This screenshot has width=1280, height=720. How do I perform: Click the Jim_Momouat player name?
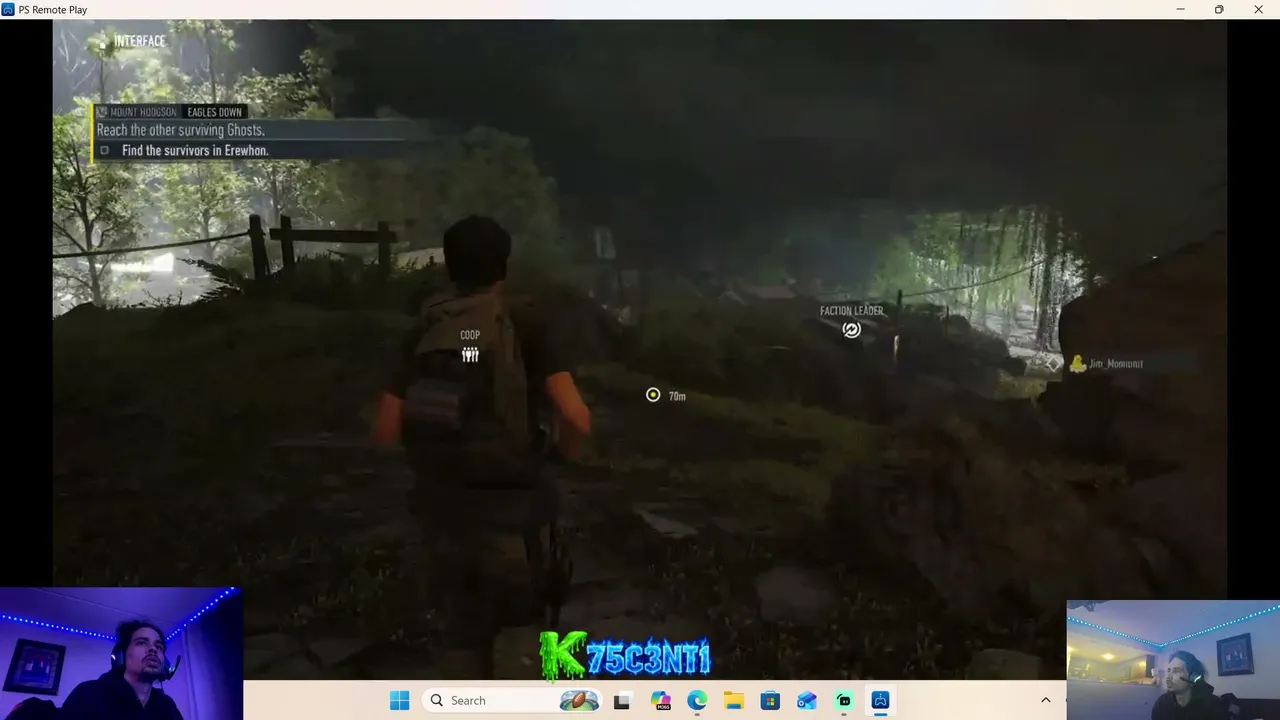coord(1116,364)
